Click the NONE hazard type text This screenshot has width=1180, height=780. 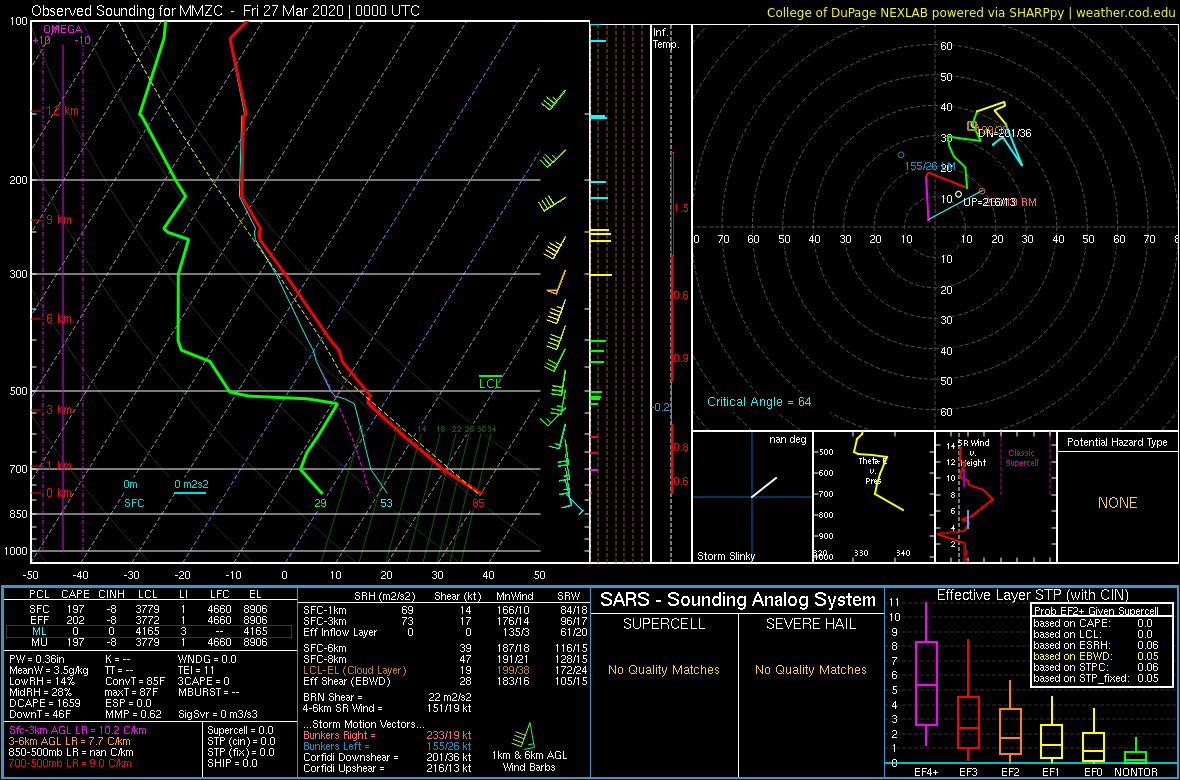click(x=1117, y=503)
